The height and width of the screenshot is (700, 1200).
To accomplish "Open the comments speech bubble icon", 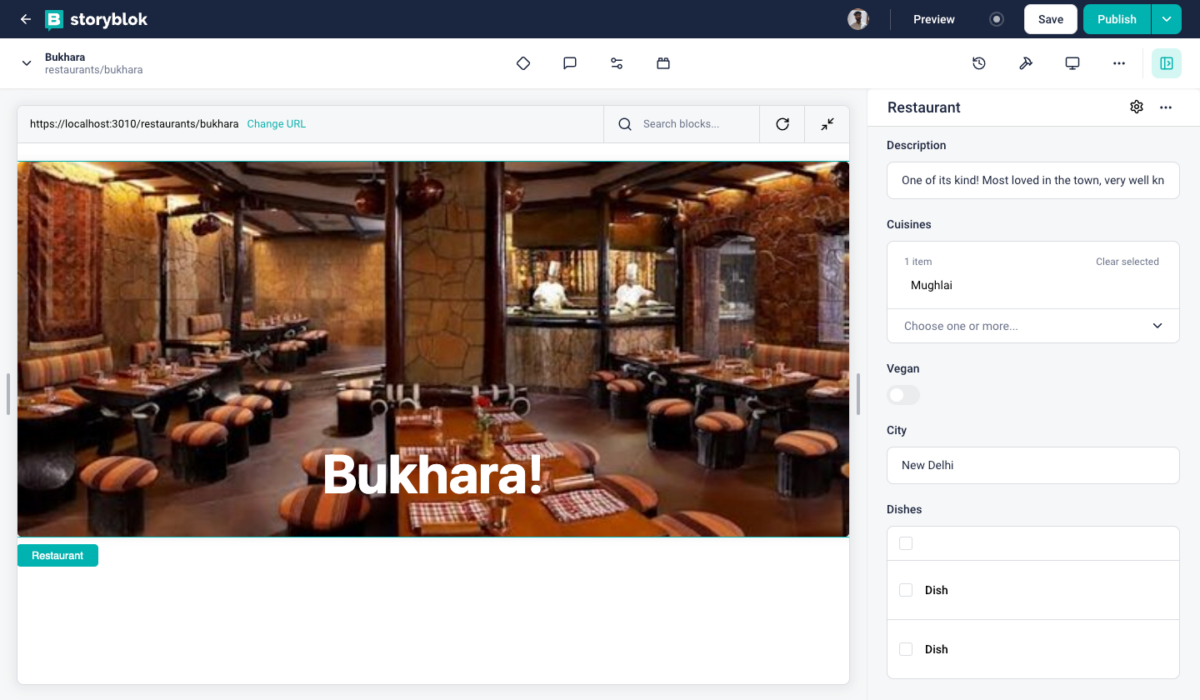I will point(570,64).
